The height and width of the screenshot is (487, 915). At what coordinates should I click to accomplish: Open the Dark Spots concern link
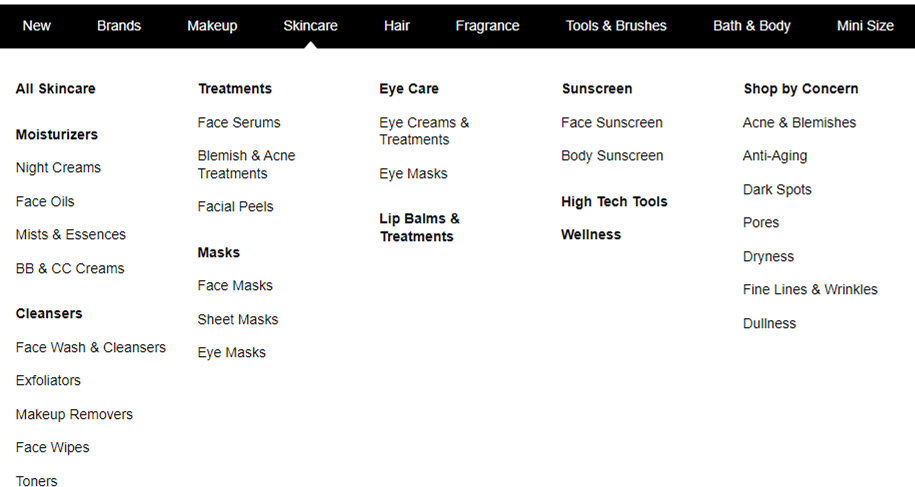pos(777,190)
